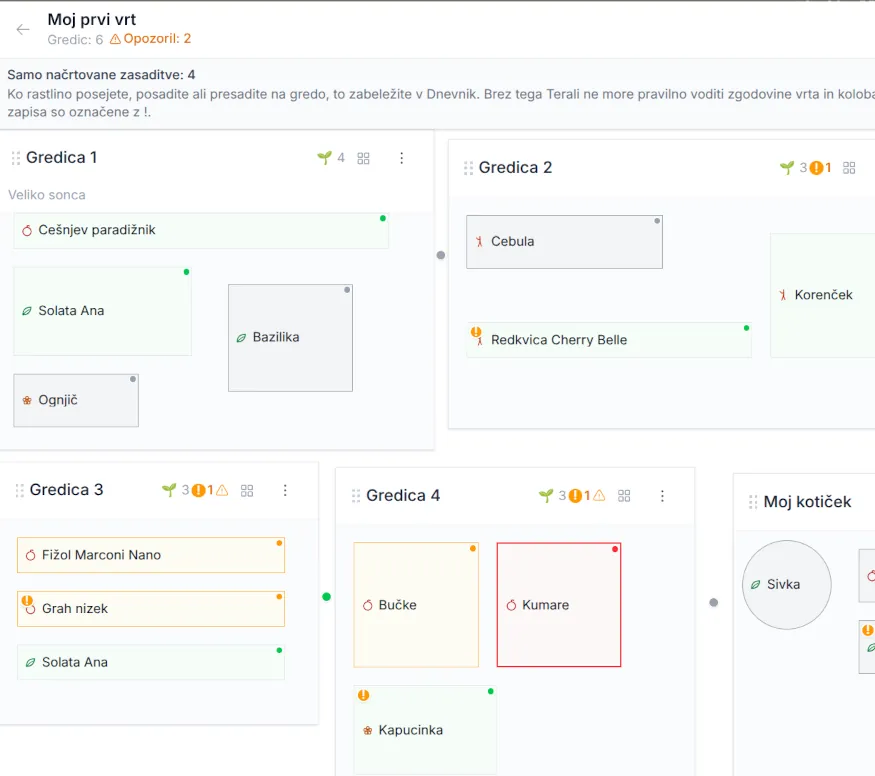Select the Kapucinka planting box
This screenshot has width=875, height=776.
coord(425,730)
